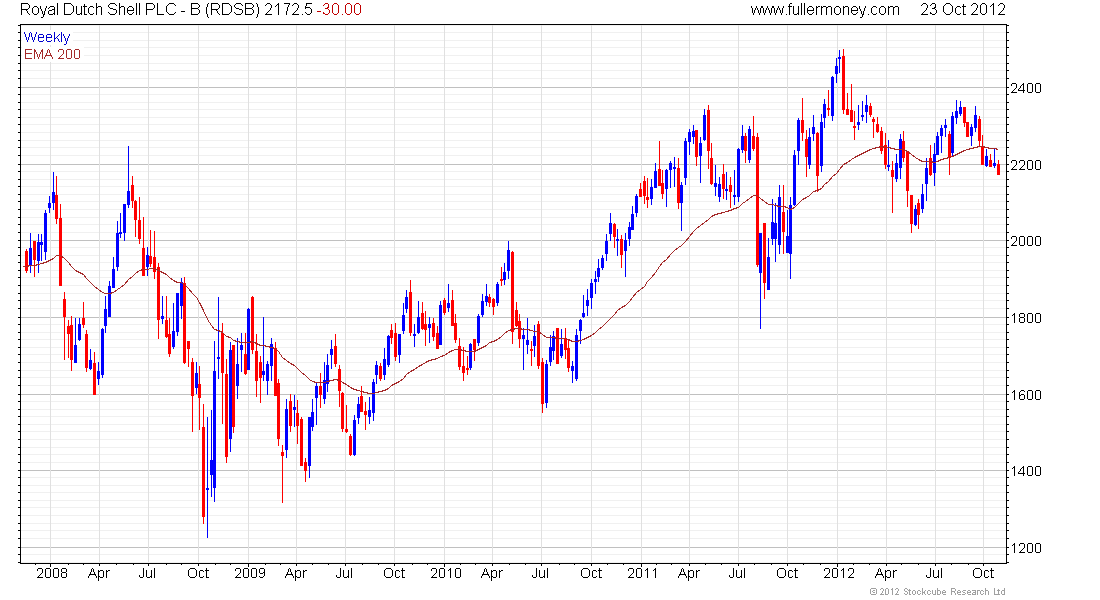Image resolution: width=1100 pixels, height=600 pixels.
Task: Click the 2200 price axis label
Action: click(x=1026, y=165)
